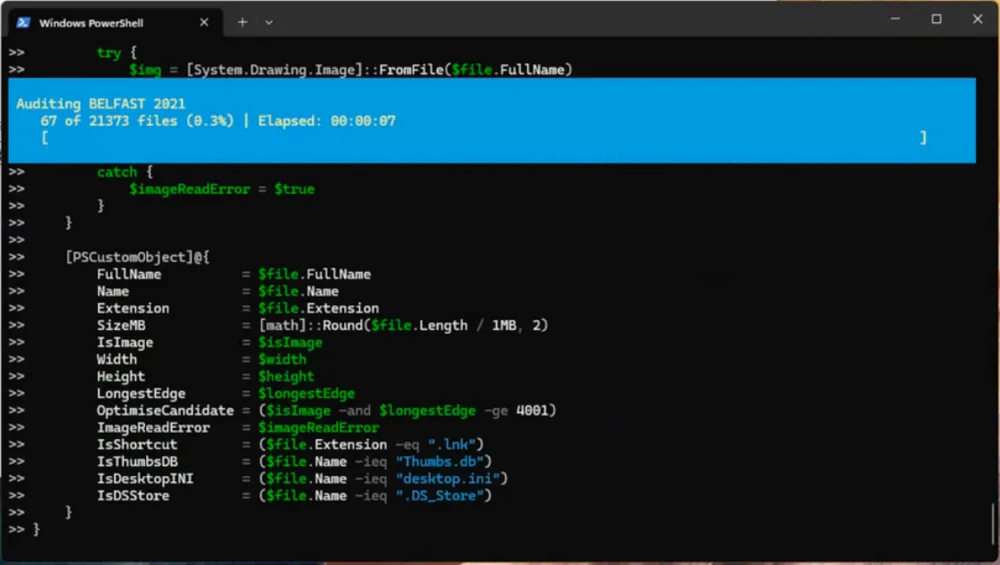Click the 'Auditing BELFAST 2021' text
This screenshot has width=1000, height=565.
(x=101, y=103)
